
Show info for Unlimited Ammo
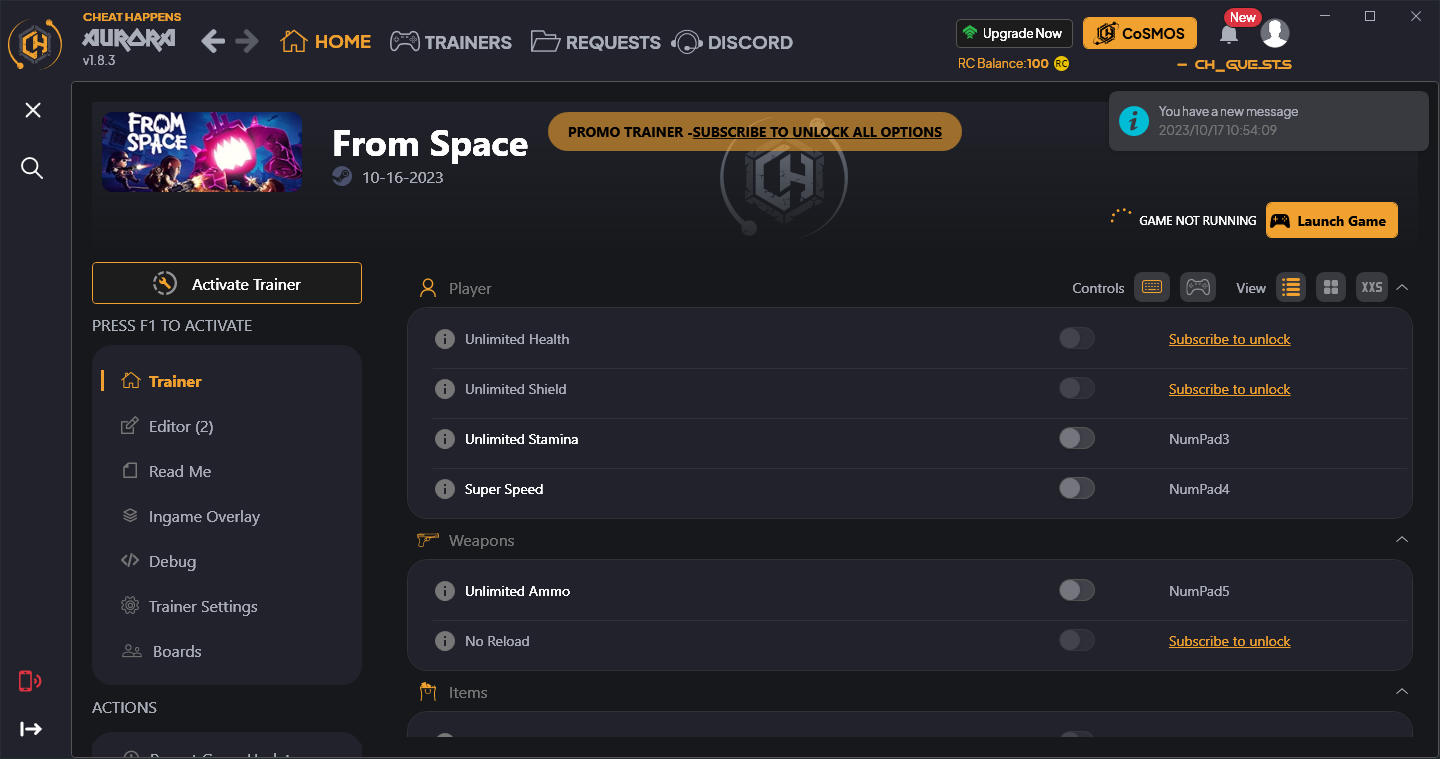click(x=445, y=591)
